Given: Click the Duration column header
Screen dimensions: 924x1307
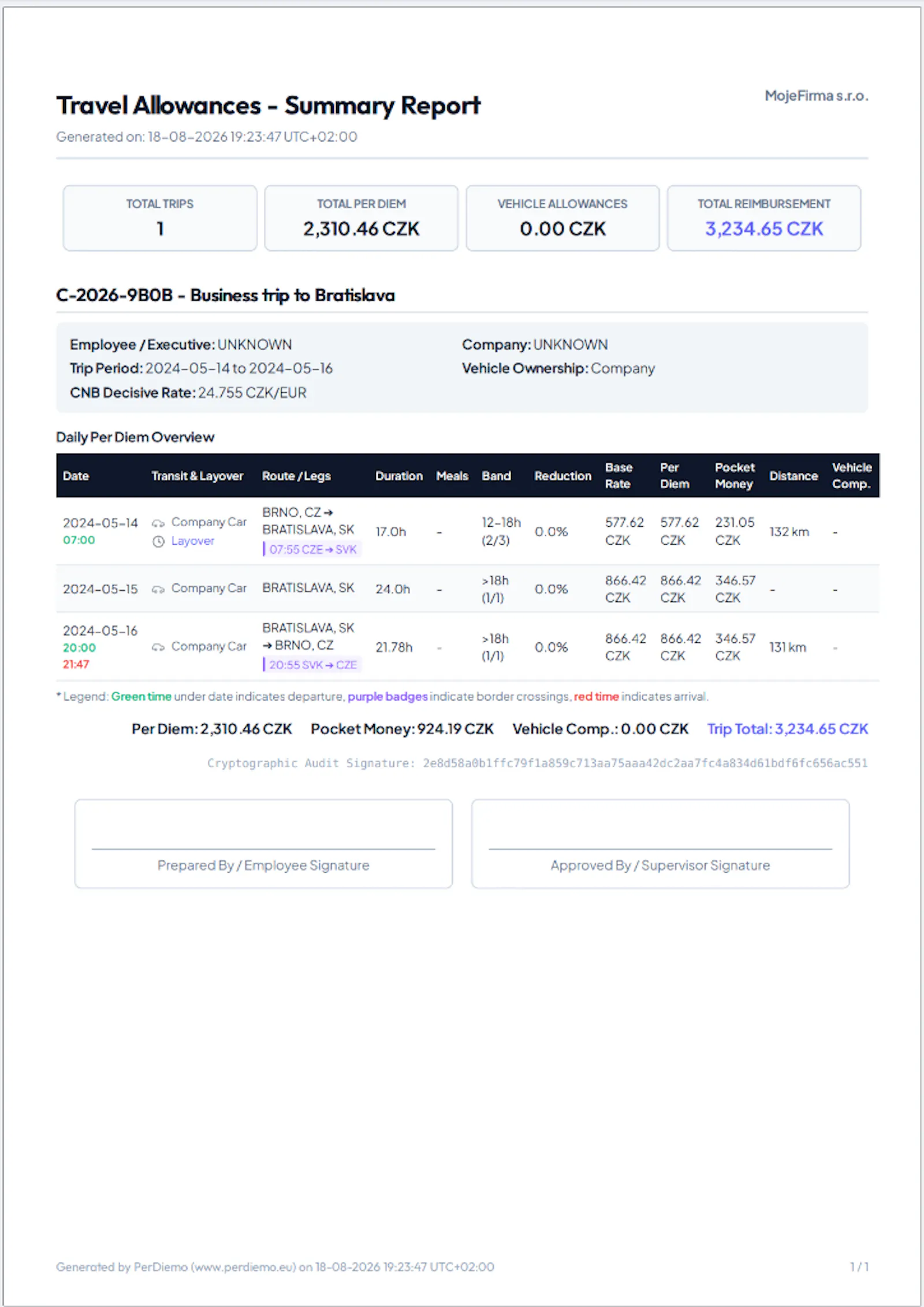Looking at the screenshot, I should point(399,476).
